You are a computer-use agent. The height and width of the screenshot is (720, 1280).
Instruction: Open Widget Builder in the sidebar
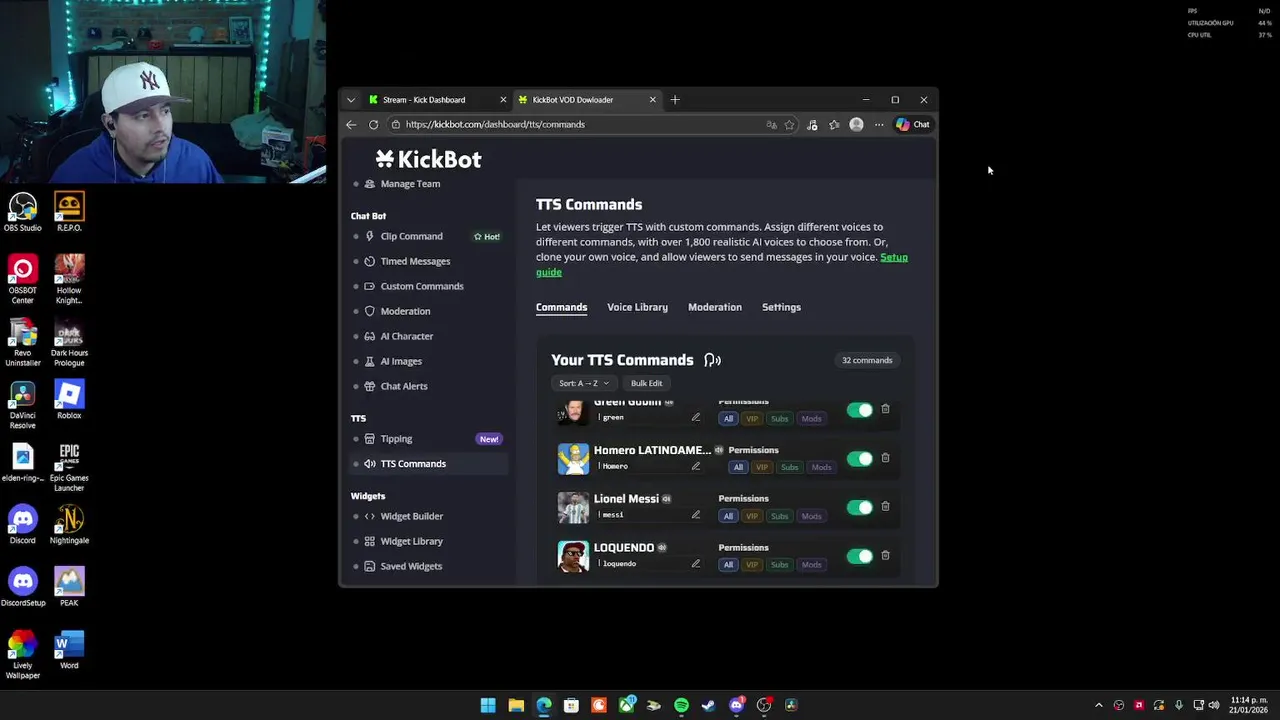pyautogui.click(x=412, y=516)
